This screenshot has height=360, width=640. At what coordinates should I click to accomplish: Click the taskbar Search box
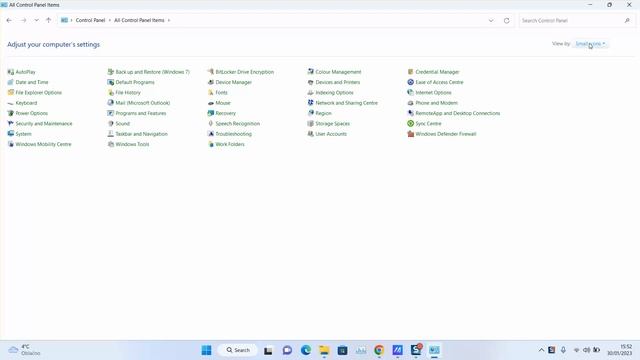(x=238, y=350)
